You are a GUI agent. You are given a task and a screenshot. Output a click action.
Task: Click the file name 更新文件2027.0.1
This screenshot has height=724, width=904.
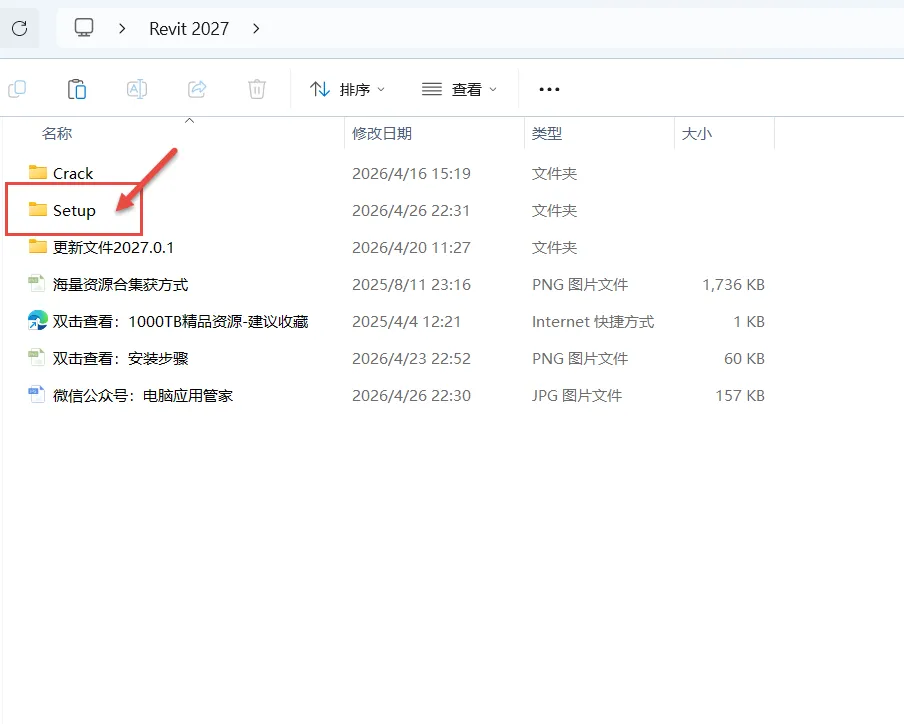[x=113, y=248]
